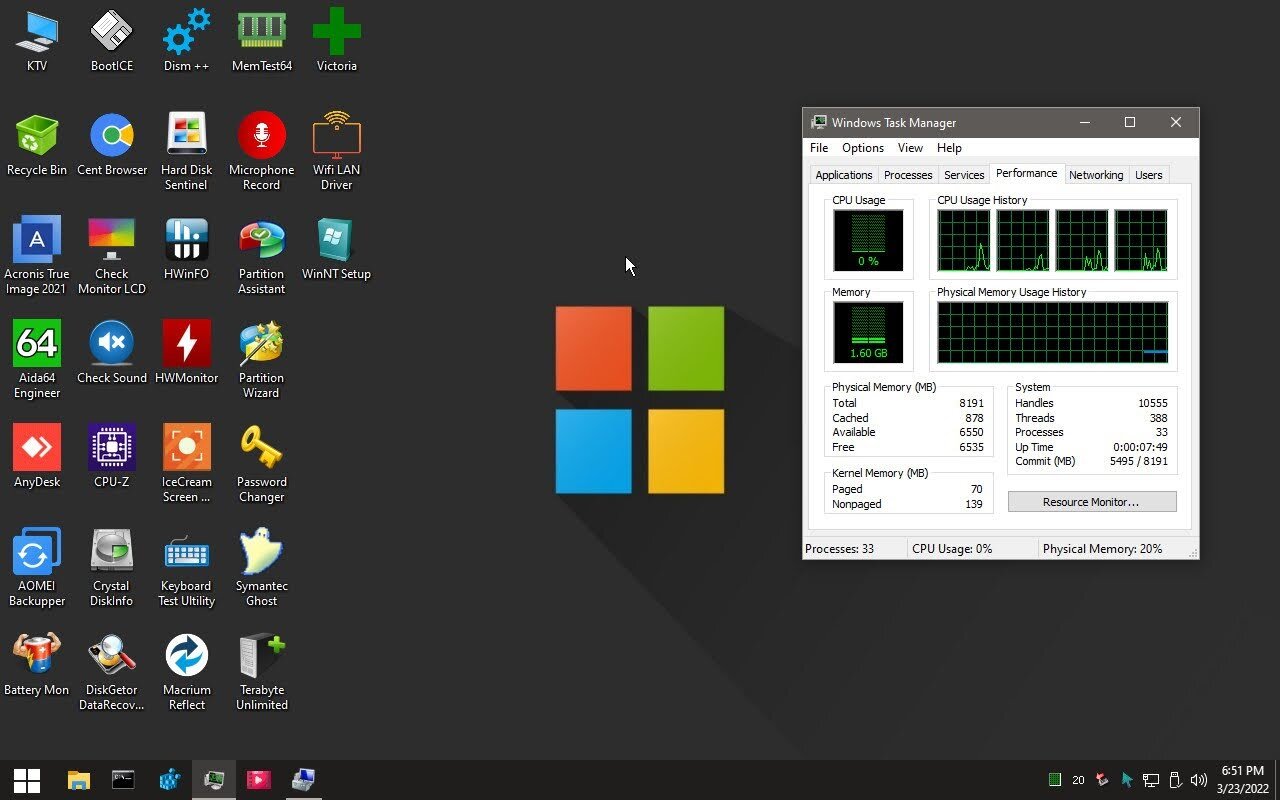
Task: Open the Windows Start button
Action: [x=27, y=780]
